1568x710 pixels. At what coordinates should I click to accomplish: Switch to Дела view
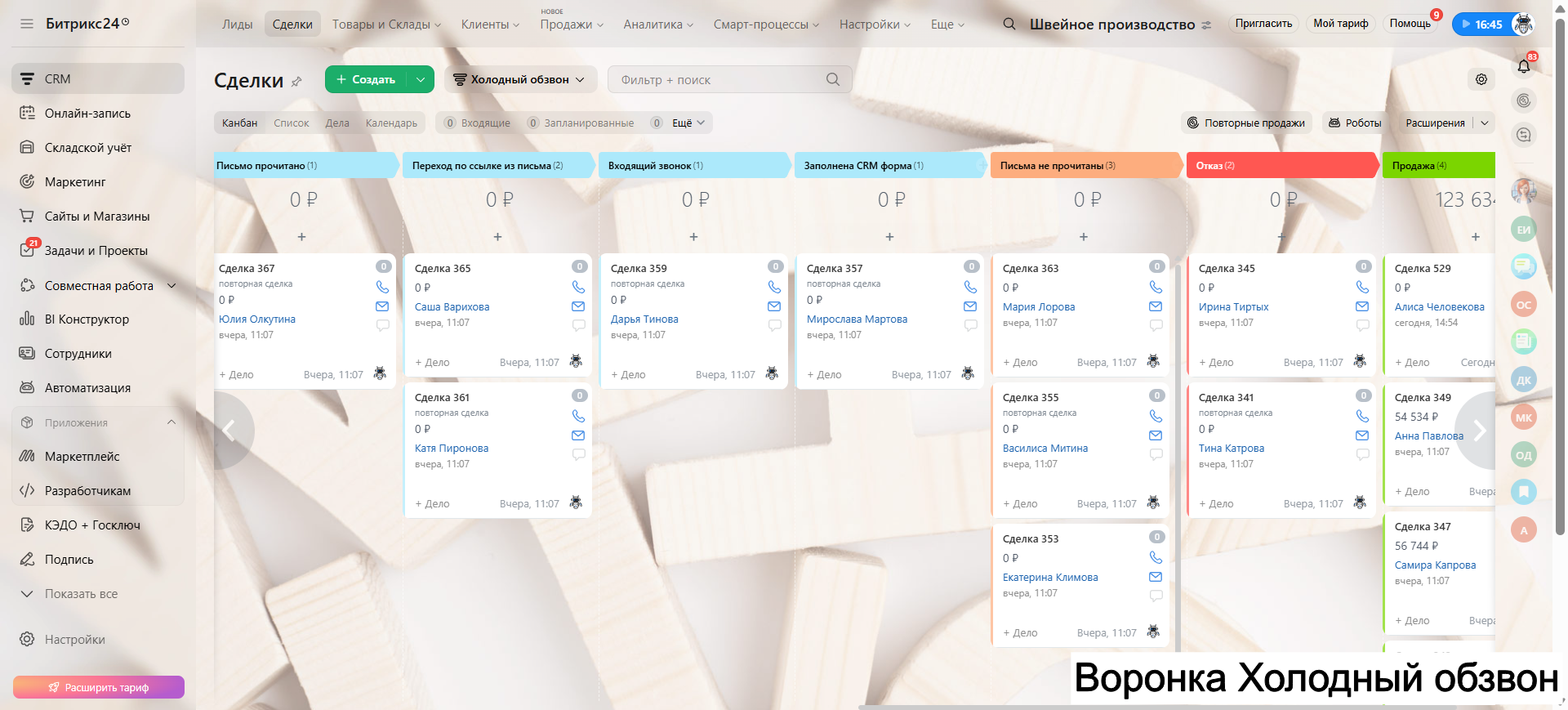(337, 123)
